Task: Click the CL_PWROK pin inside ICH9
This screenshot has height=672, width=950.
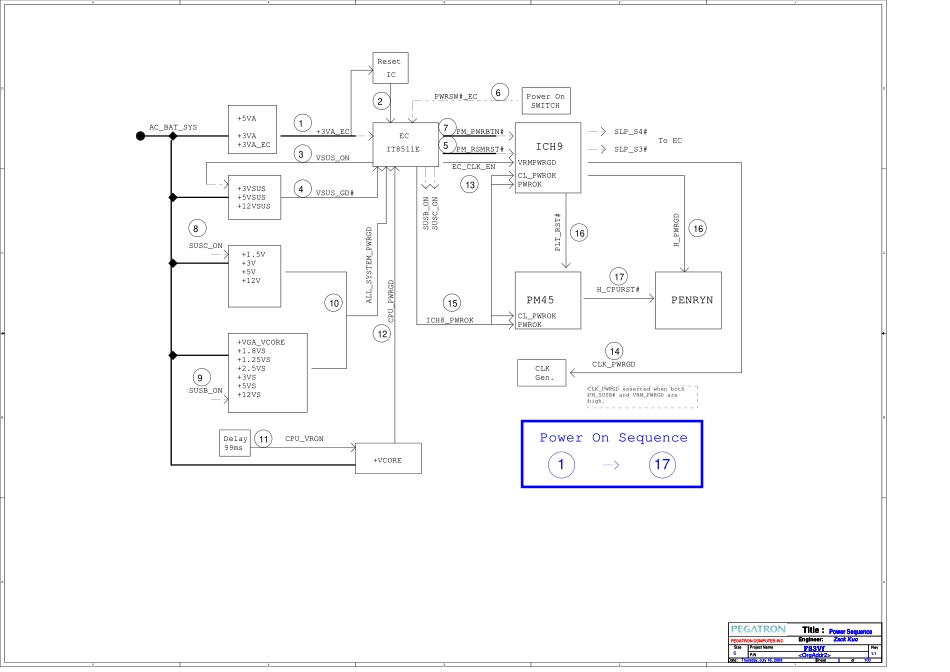Action: pyautogui.click(x=537, y=176)
